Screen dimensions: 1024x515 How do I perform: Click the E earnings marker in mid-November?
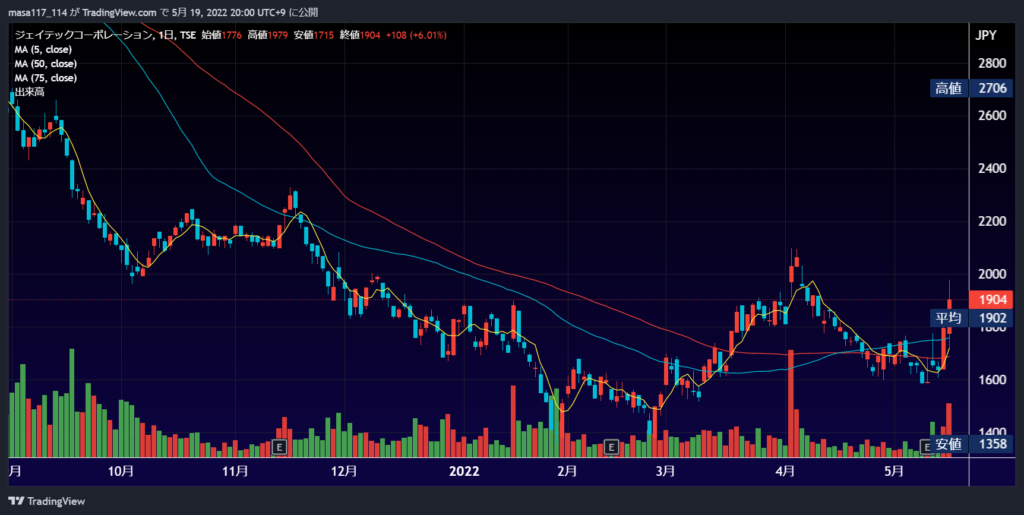(x=280, y=447)
